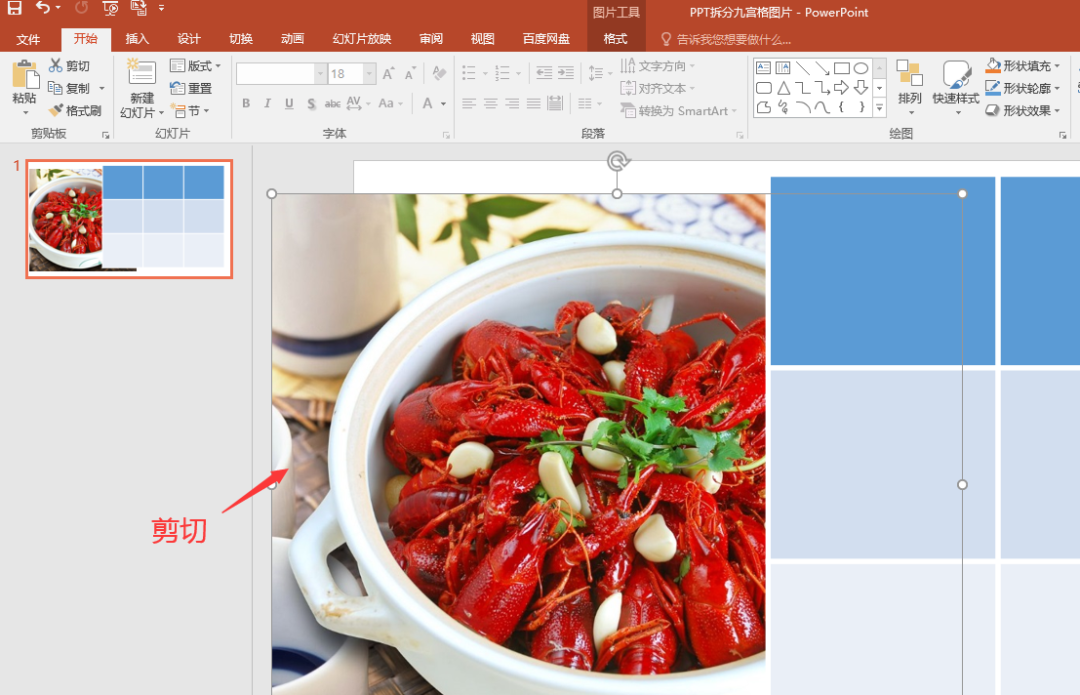
Task: Increase list indent level
Action: click(x=565, y=73)
